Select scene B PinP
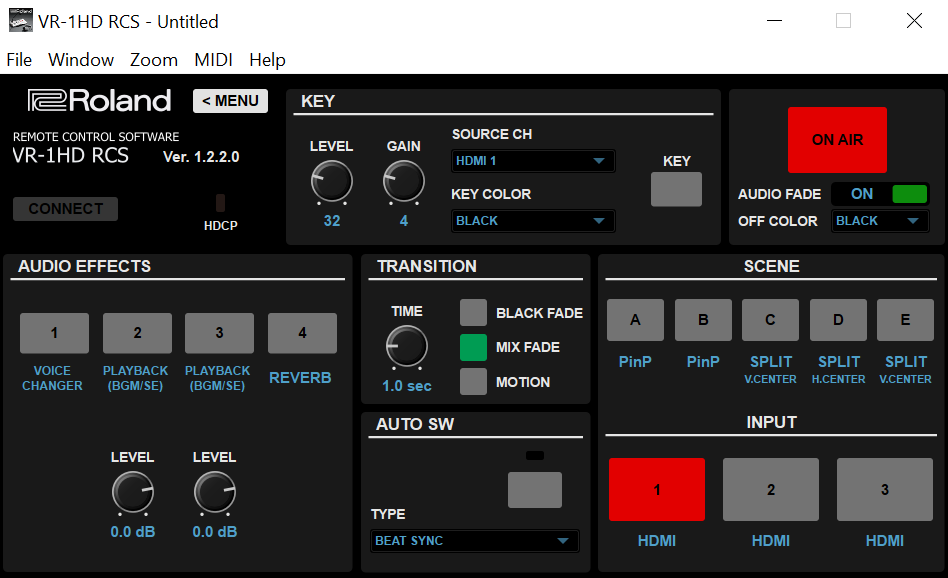The width and height of the screenshot is (948, 578). pyautogui.click(x=703, y=320)
